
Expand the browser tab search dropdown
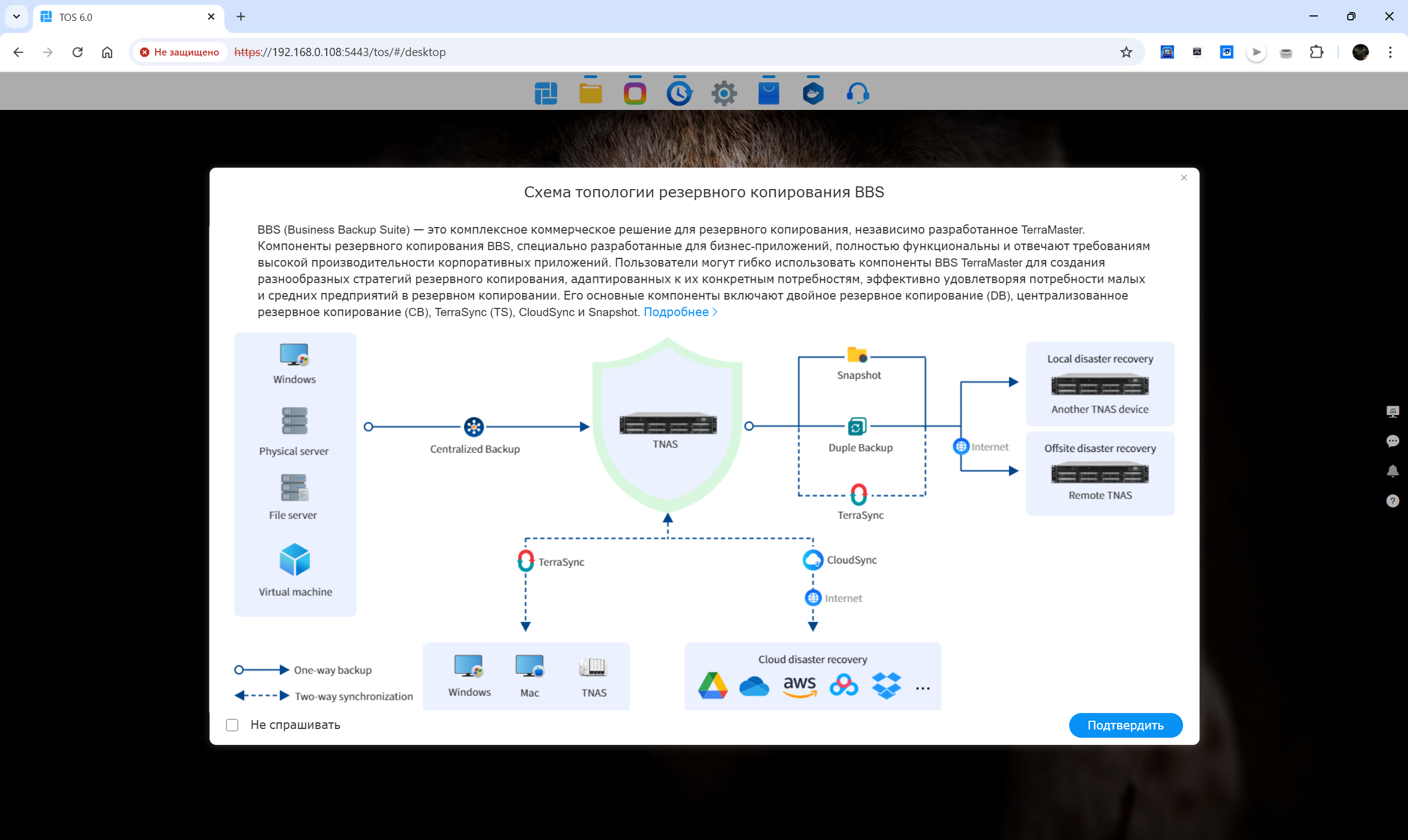pos(16,16)
